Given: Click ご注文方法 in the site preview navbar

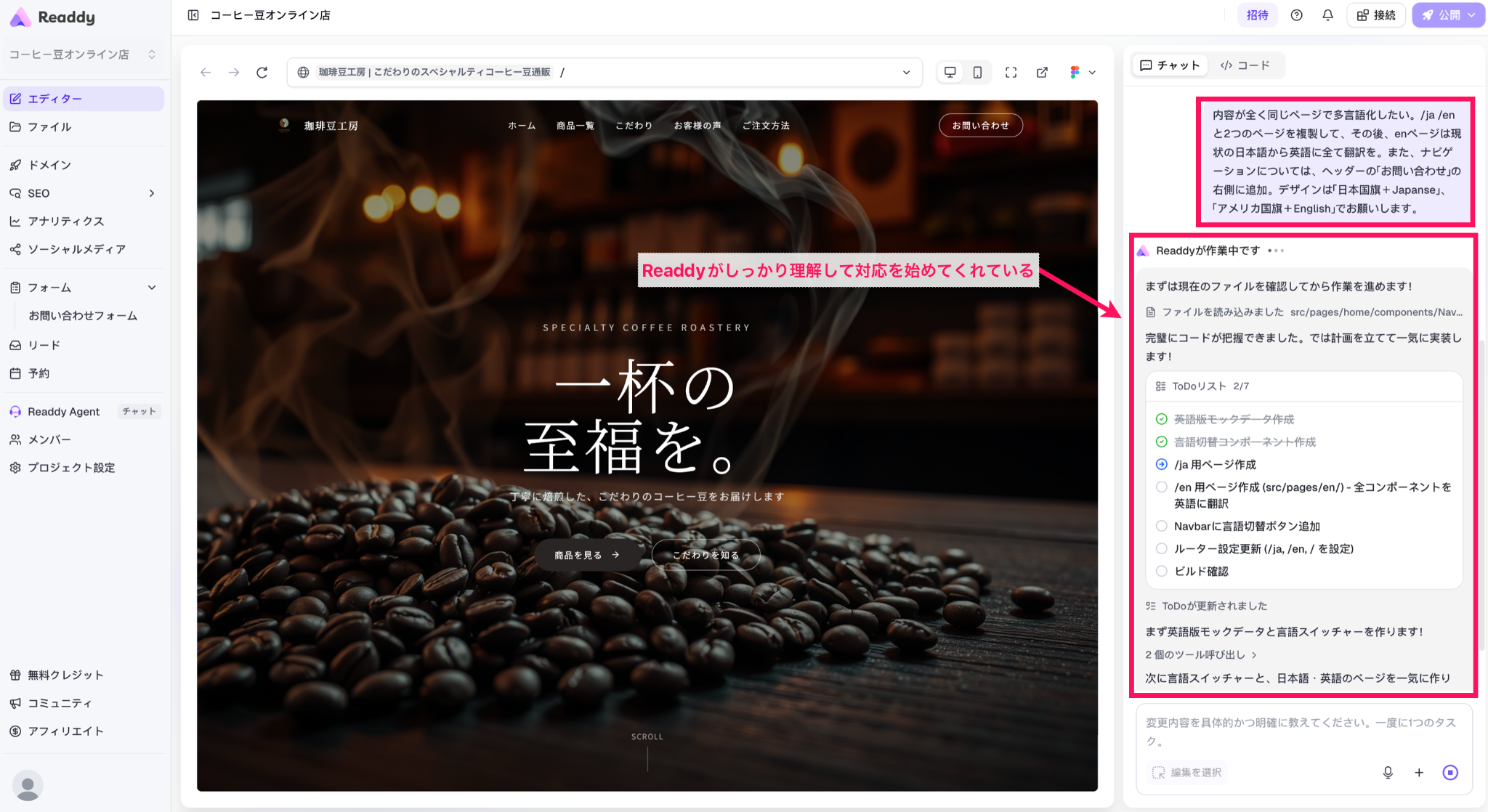Looking at the screenshot, I should (x=766, y=126).
